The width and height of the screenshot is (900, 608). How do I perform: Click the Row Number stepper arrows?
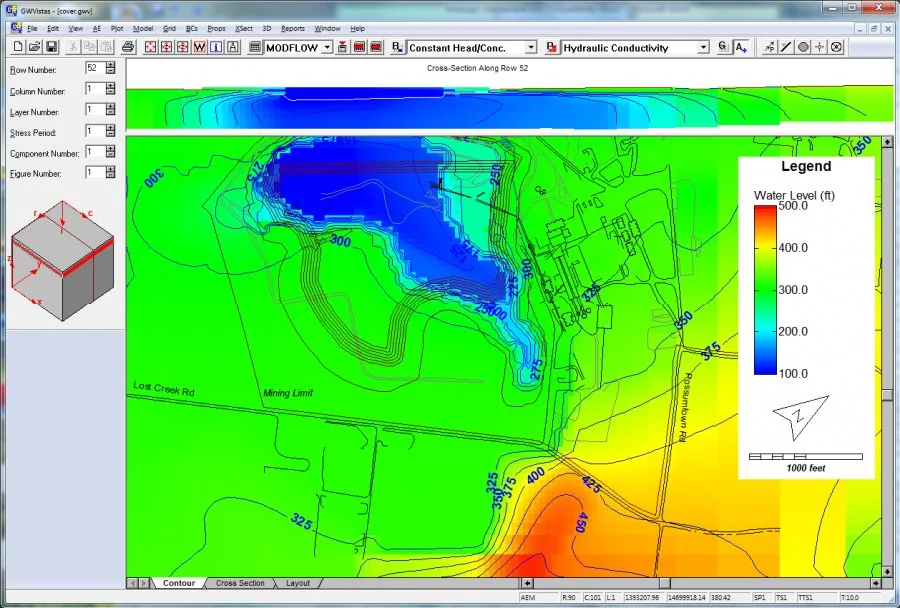pyautogui.click(x=110, y=68)
